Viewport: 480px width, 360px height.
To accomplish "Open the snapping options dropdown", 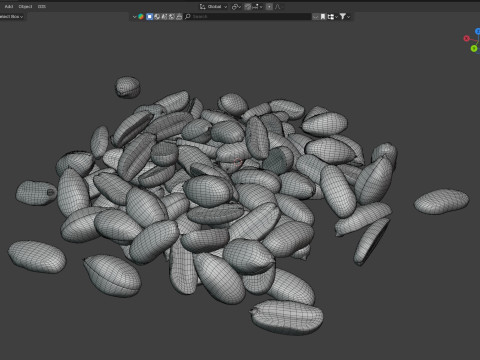I will (x=257, y=7).
